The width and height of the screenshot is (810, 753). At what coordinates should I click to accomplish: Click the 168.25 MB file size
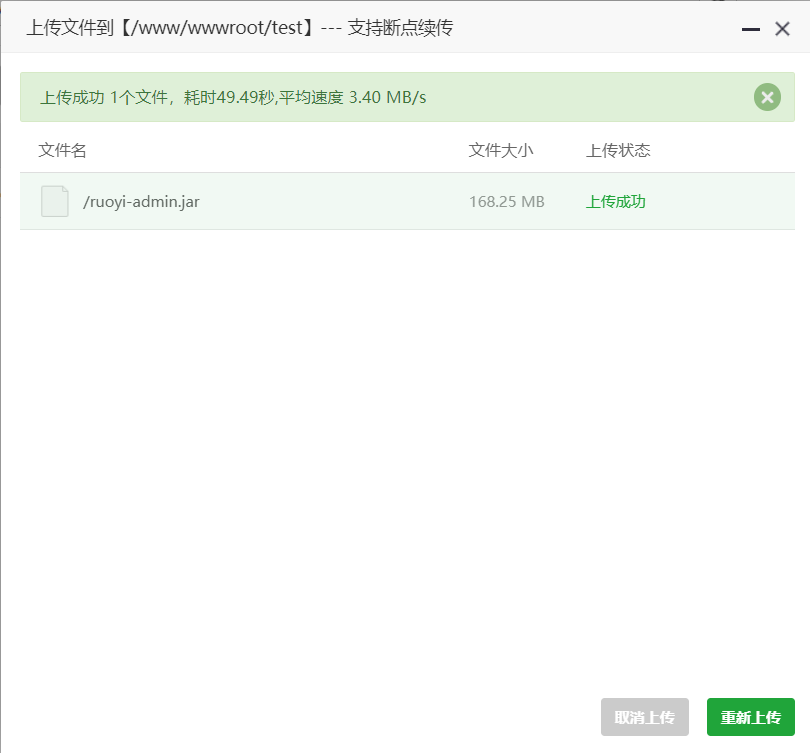(x=506, y=201)
